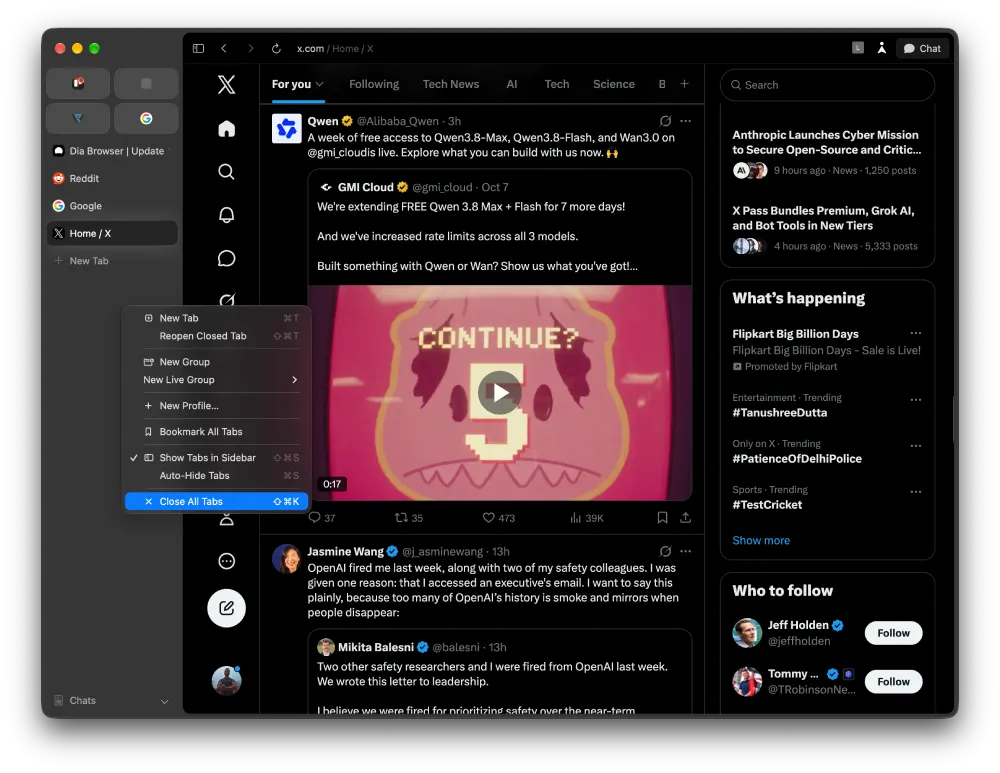The image size is (1000, 773).
Task: Follow Tommy
Action: pos(893,682)
